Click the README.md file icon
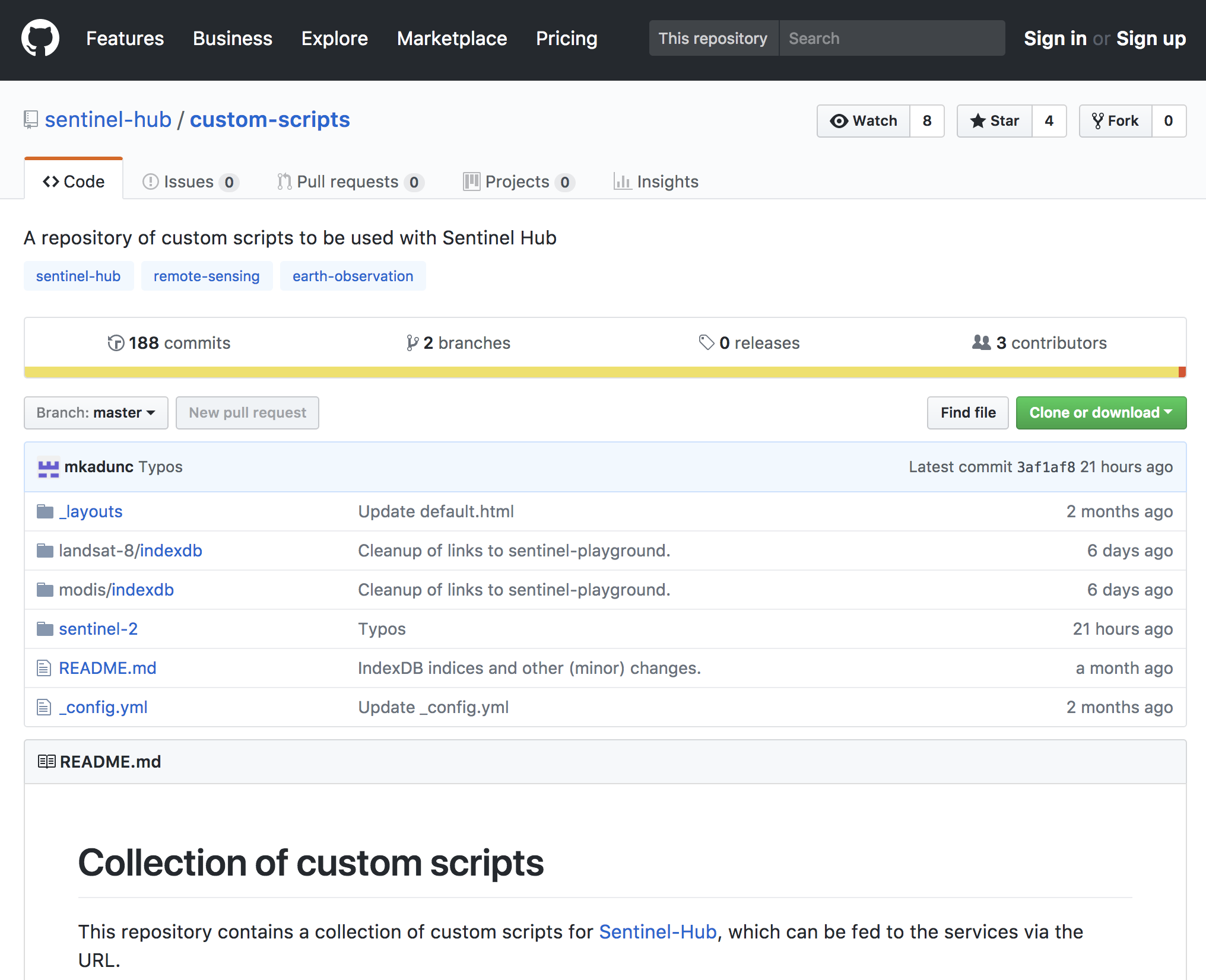The height and width of the screenshot is (980, 1206). point(44,668)
